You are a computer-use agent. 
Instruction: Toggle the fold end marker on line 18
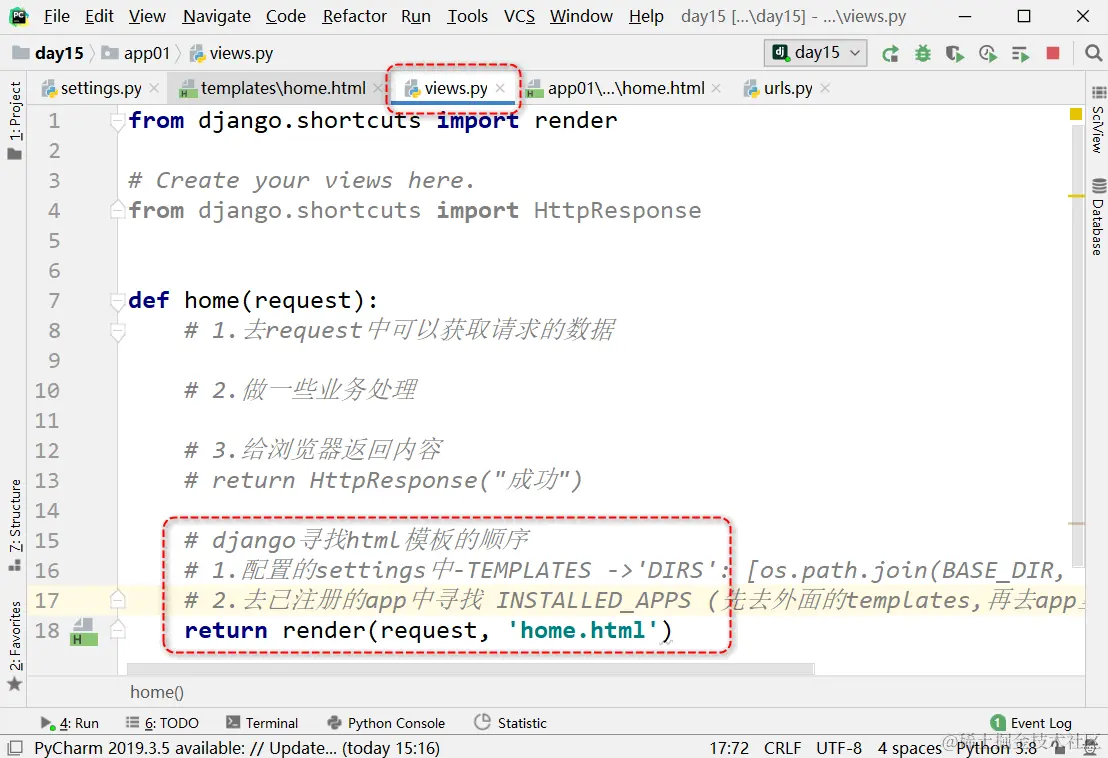(x=117, y=629)
